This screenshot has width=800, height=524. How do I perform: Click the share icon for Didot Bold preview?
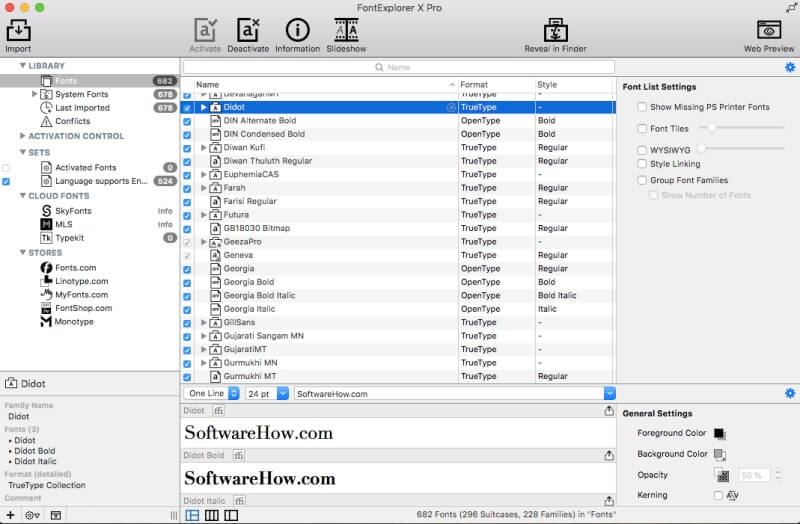[609, 455]
